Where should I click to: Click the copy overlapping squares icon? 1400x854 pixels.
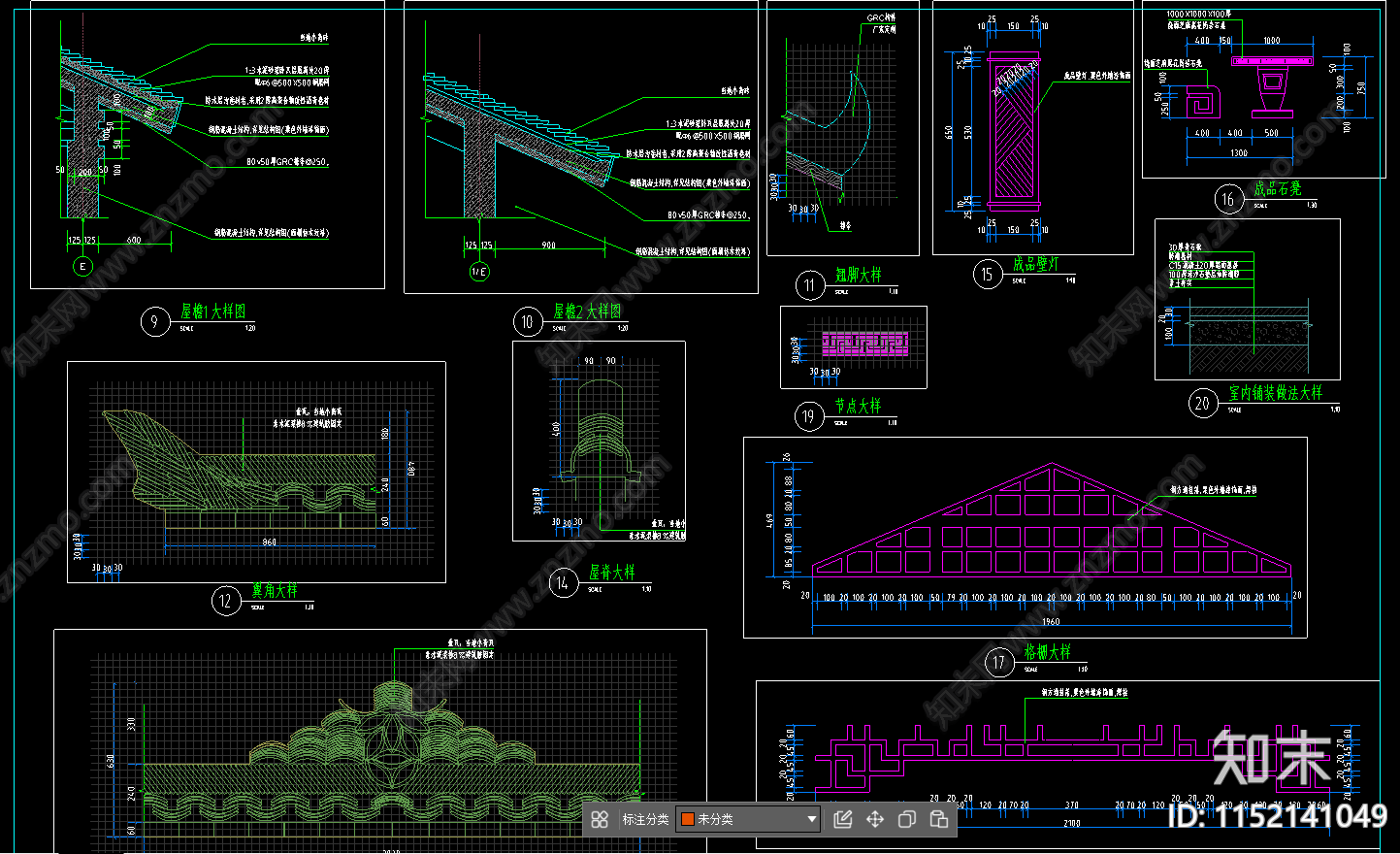click(x=907, y=820)
